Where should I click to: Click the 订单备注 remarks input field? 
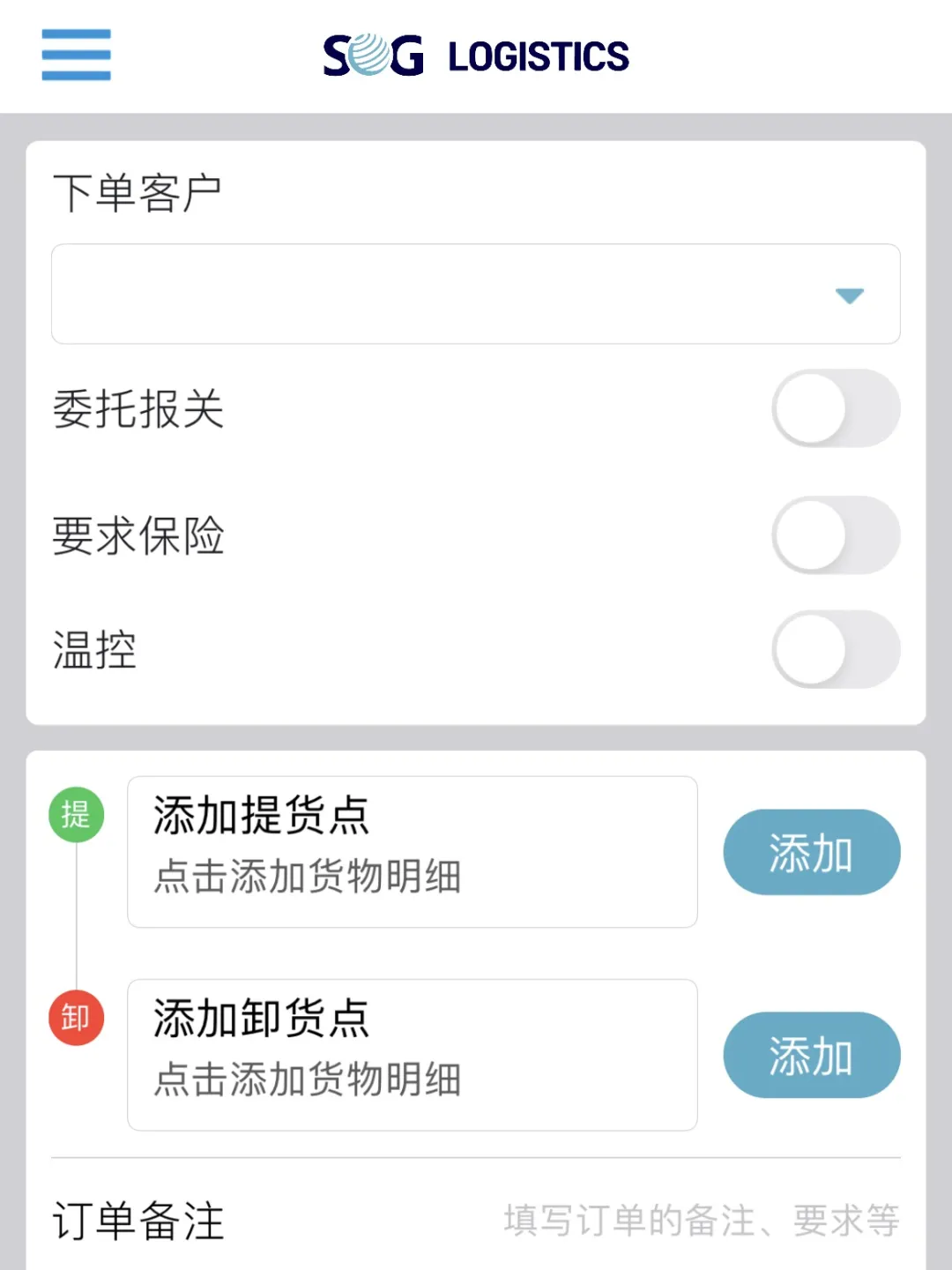pyautogui.click(x=701, y=1221)
